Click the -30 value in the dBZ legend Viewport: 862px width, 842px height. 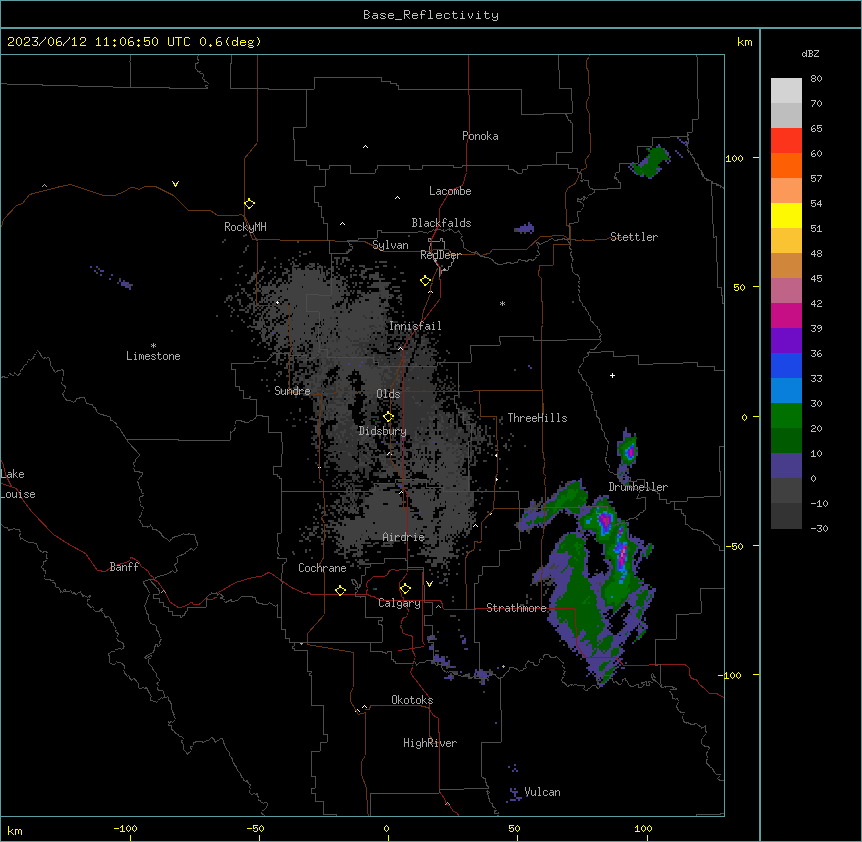pyautogui.click(x=819, y=528)
